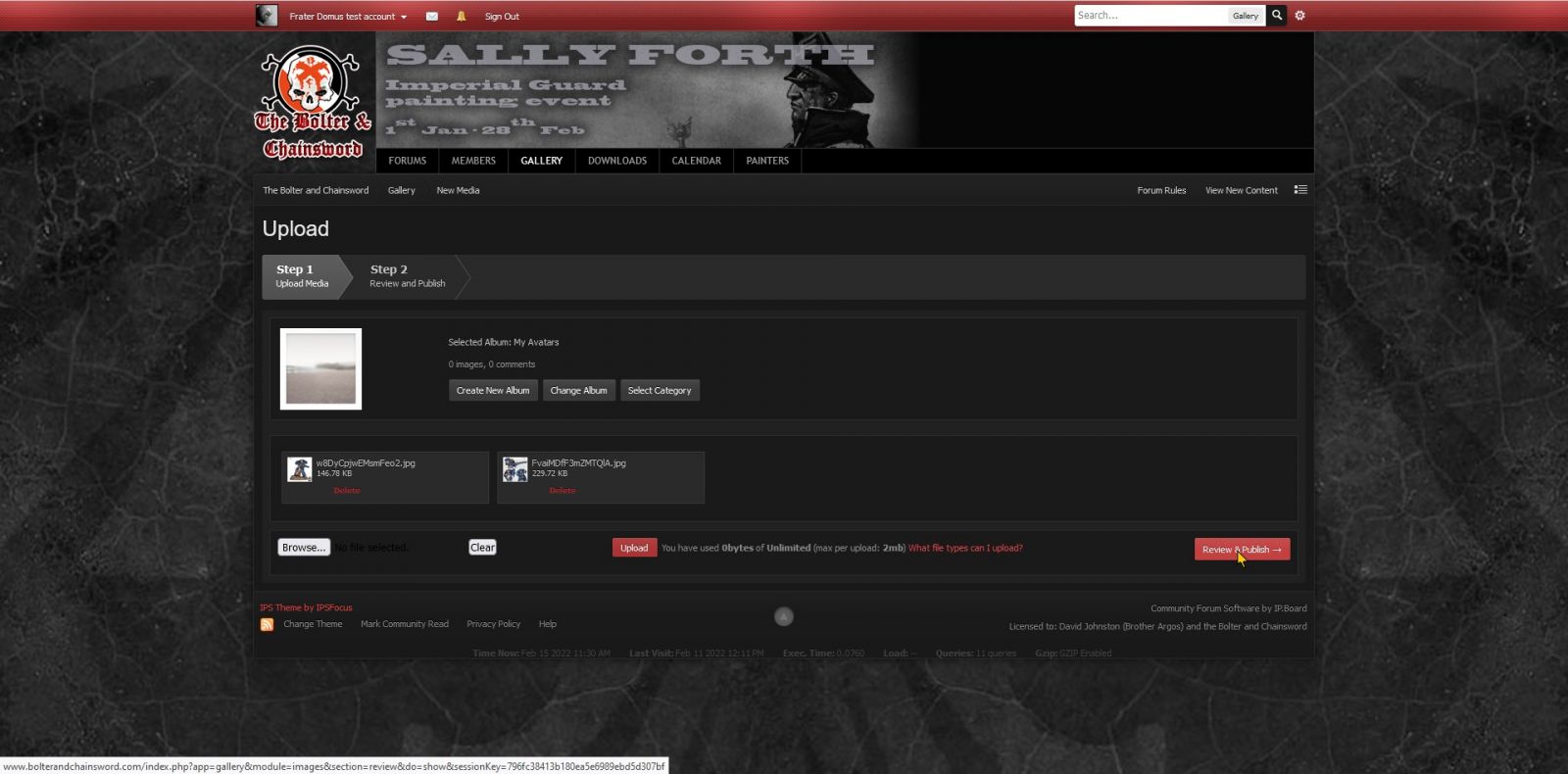This screenshot has width=1568, height=774.
Task: Open the Gallery navigation tab
Action: 541,161
